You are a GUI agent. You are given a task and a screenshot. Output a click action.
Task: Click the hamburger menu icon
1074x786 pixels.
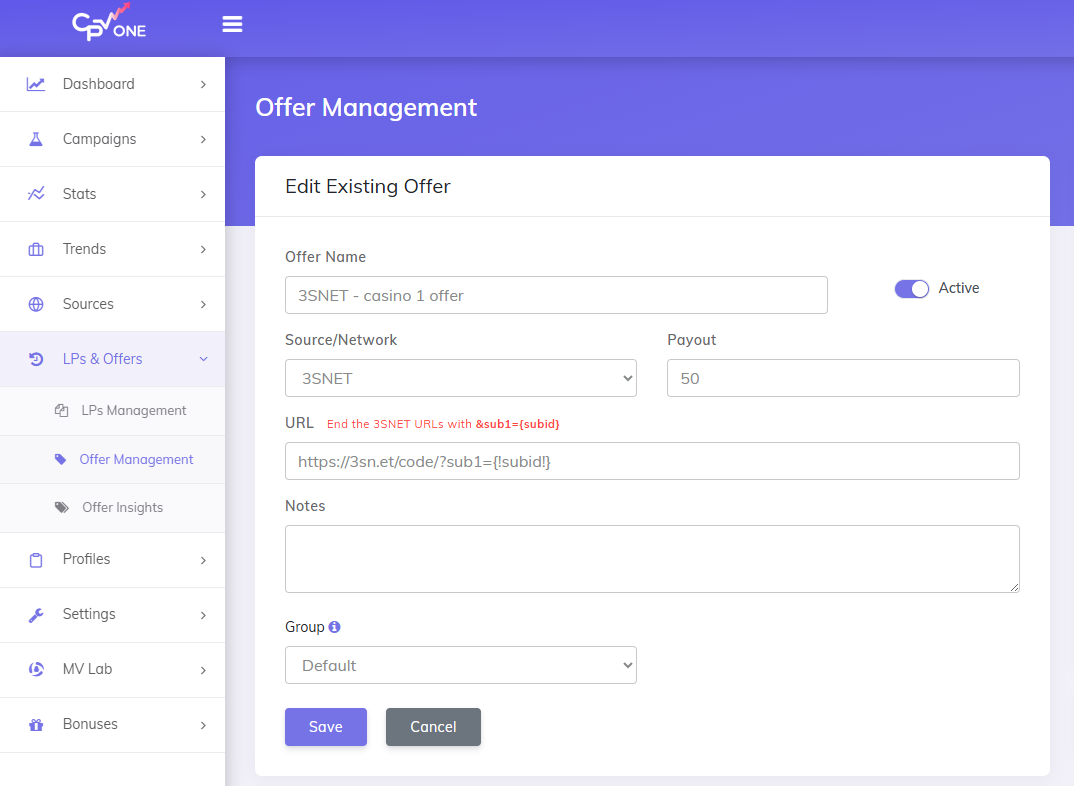(232, 24)
